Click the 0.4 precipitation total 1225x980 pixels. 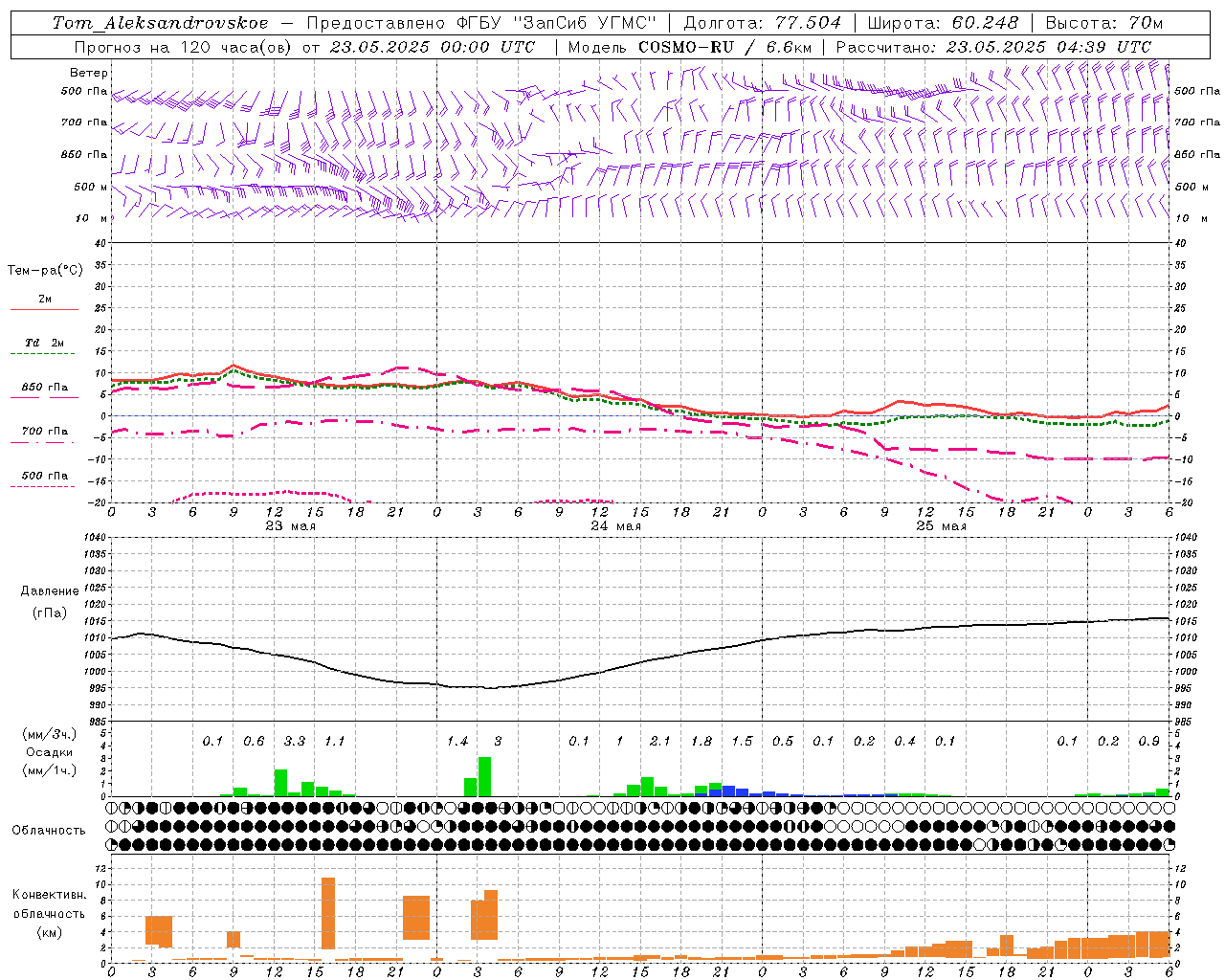[x=904, y=742]
